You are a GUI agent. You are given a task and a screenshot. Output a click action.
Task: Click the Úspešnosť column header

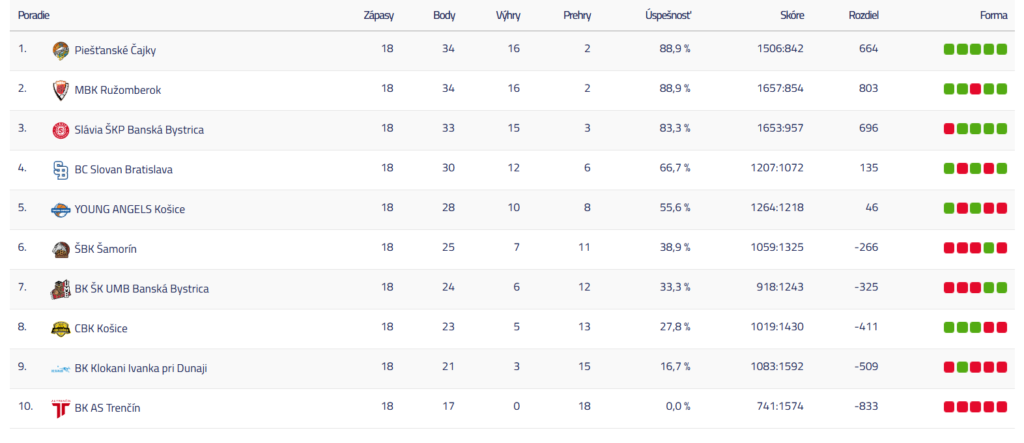pos(668,16)
